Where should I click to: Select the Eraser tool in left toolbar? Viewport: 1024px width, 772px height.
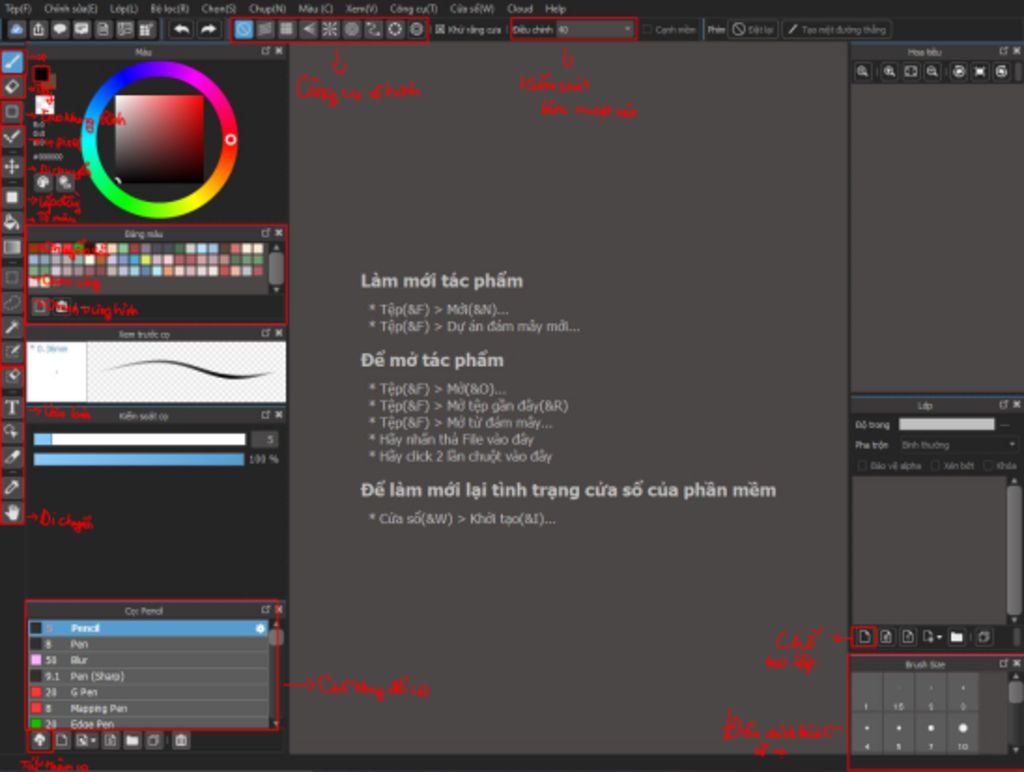tap(12, 86)
